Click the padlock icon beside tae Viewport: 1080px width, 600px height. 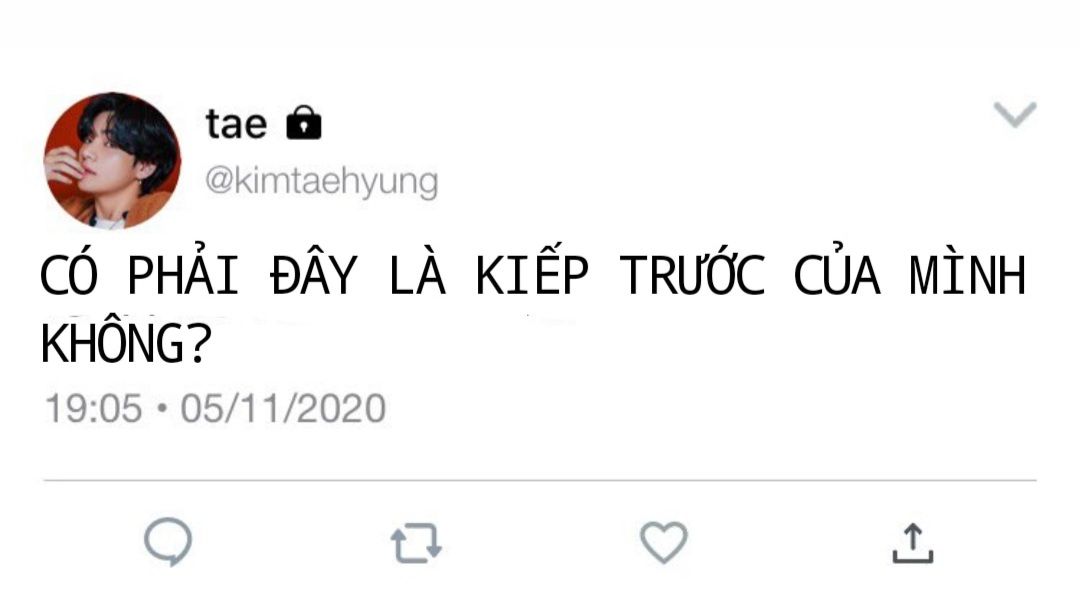click(x=304, y=123)
